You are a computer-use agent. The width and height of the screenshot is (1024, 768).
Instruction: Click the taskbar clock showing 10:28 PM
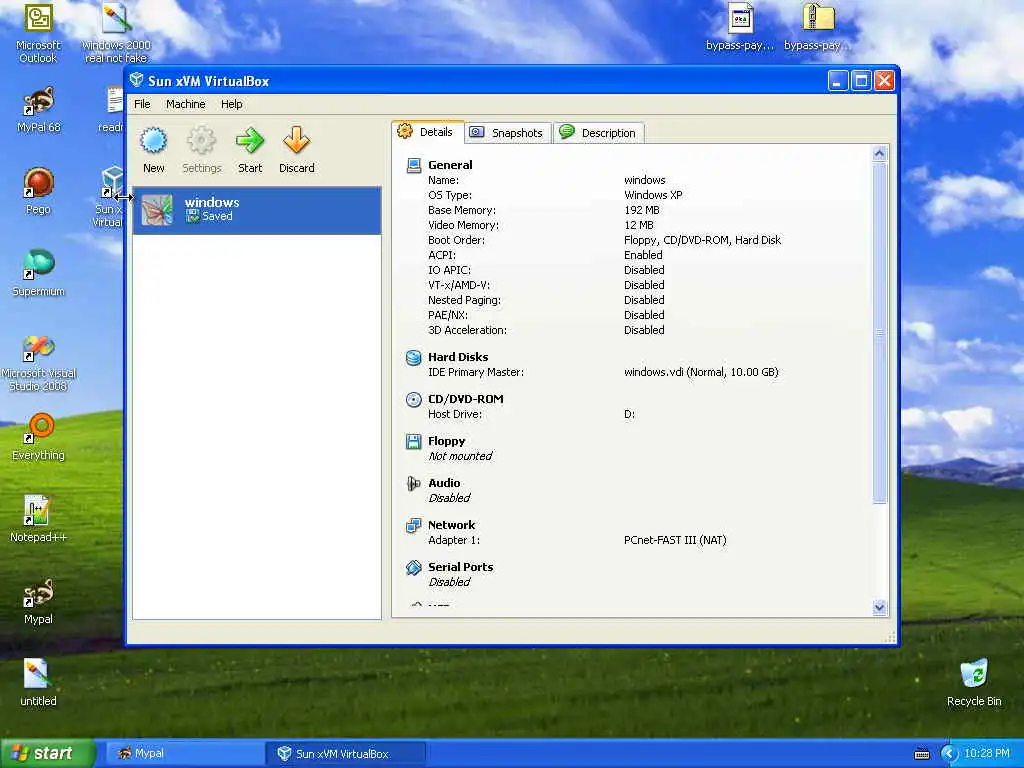click(987, 753)
